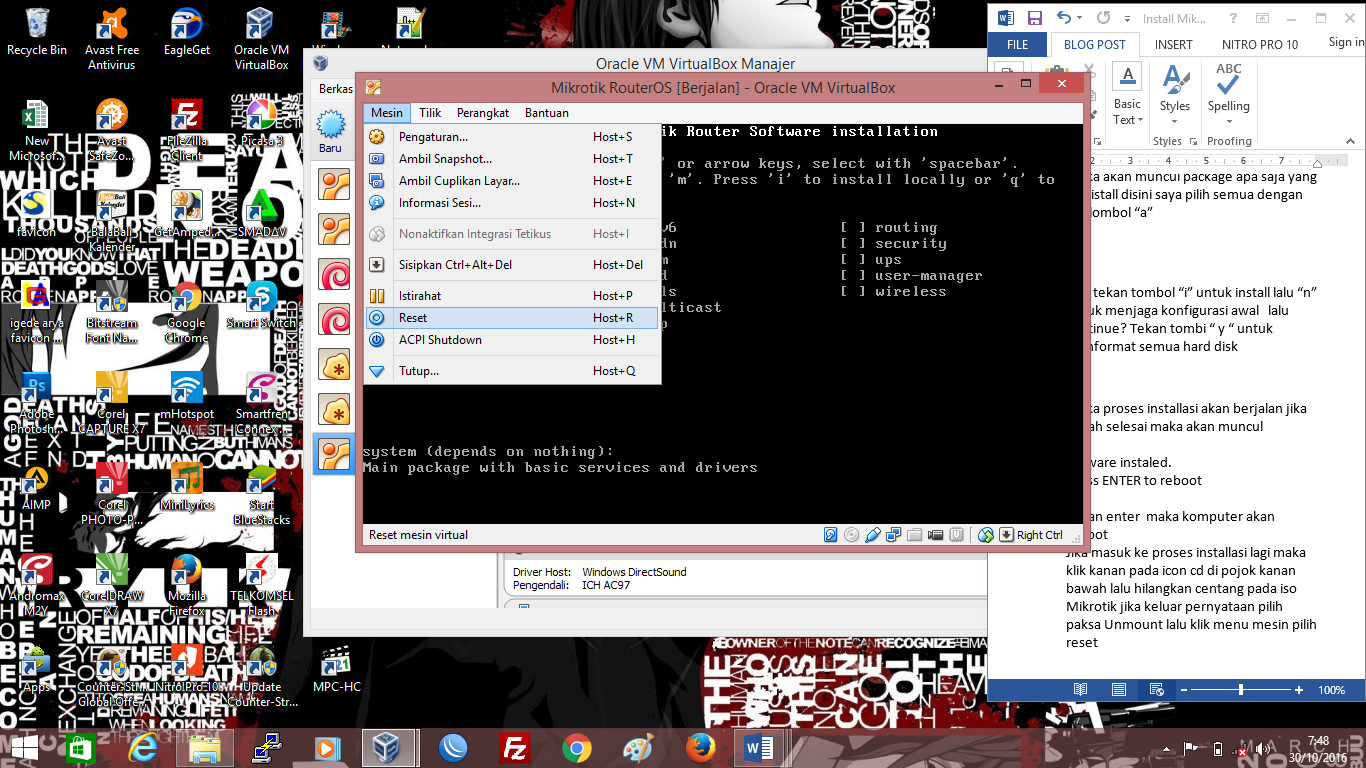Click the Internet Explorer taskbar icon

(x=143, y=748)
